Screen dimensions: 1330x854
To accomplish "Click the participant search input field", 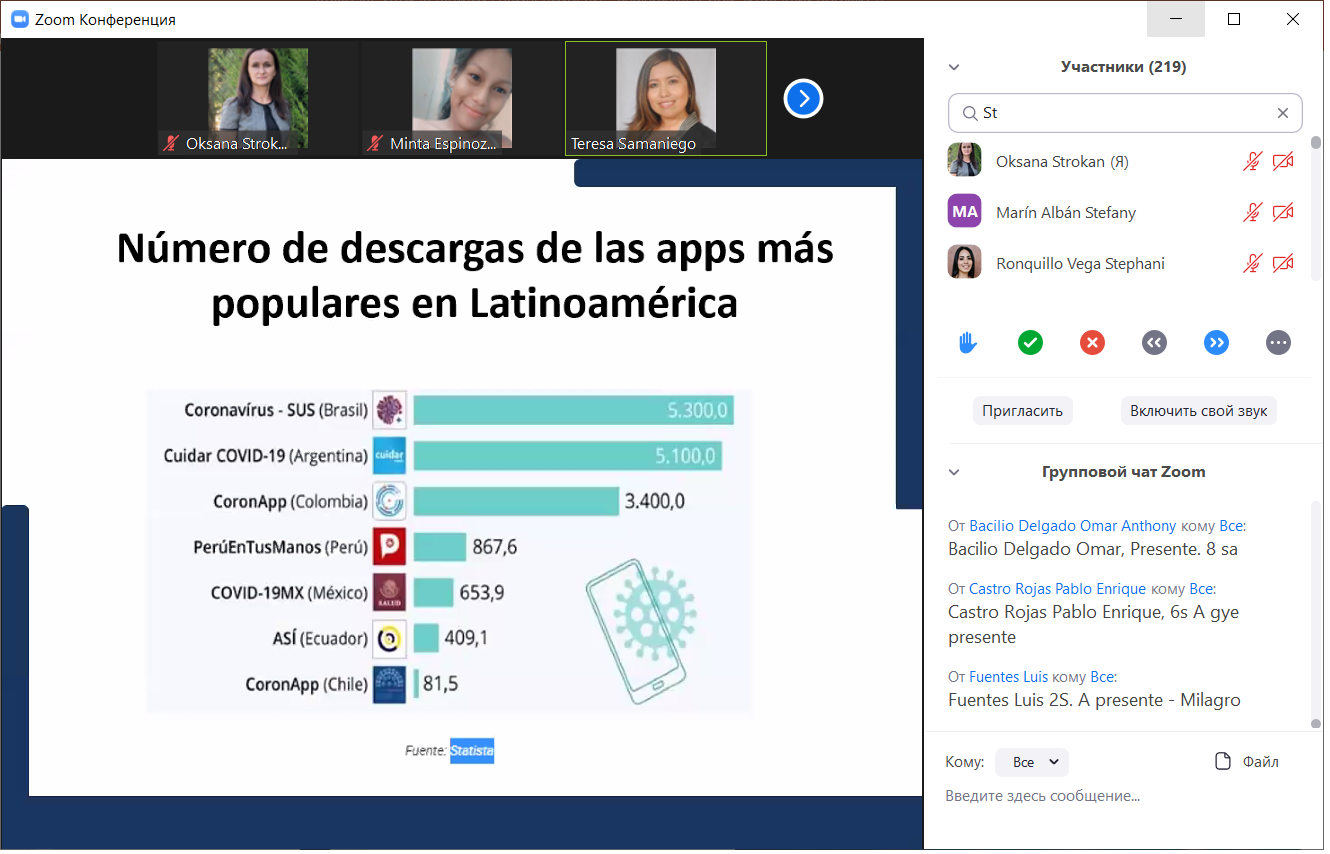I will click(x=1125, y=113).
